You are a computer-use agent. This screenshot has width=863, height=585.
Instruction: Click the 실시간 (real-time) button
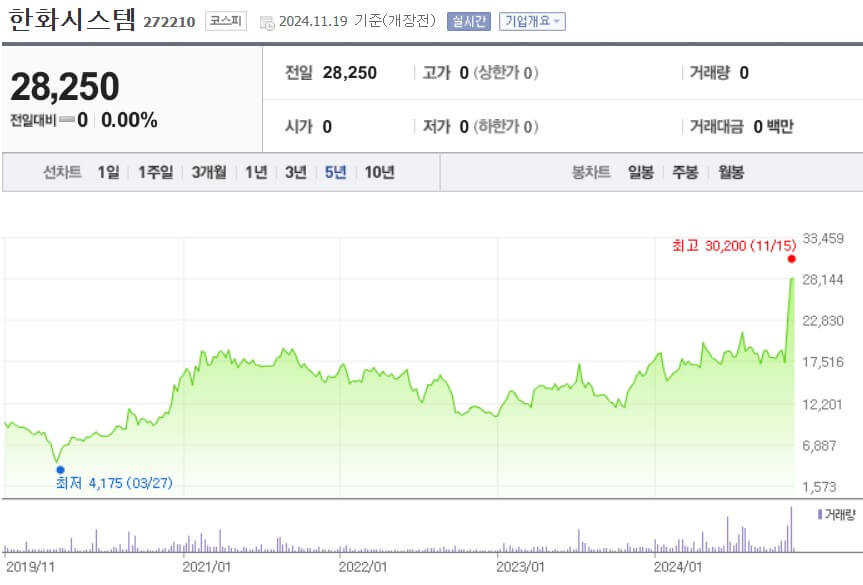pyautogui.click(x=468, y=21)
